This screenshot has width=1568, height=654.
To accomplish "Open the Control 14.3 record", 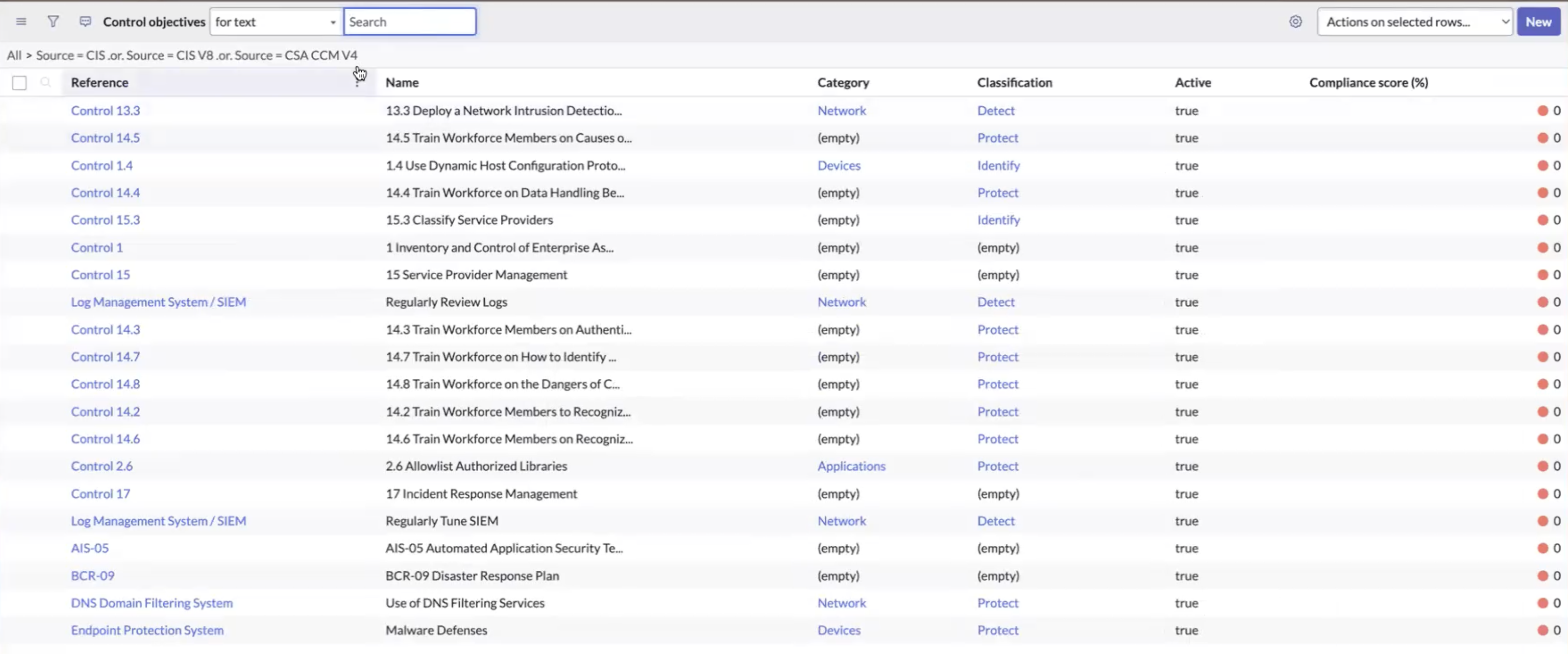I will tap(105, 329).
